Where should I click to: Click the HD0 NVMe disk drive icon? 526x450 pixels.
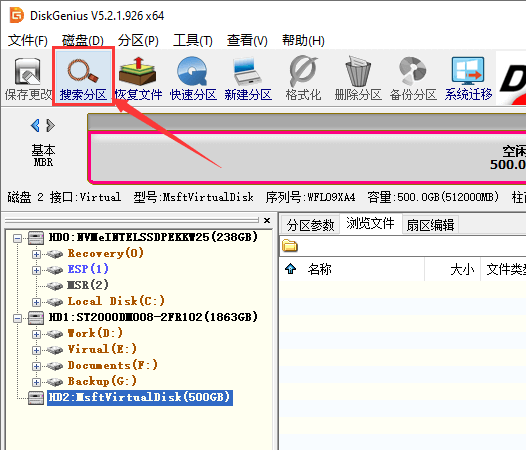(x=36, y=238)
